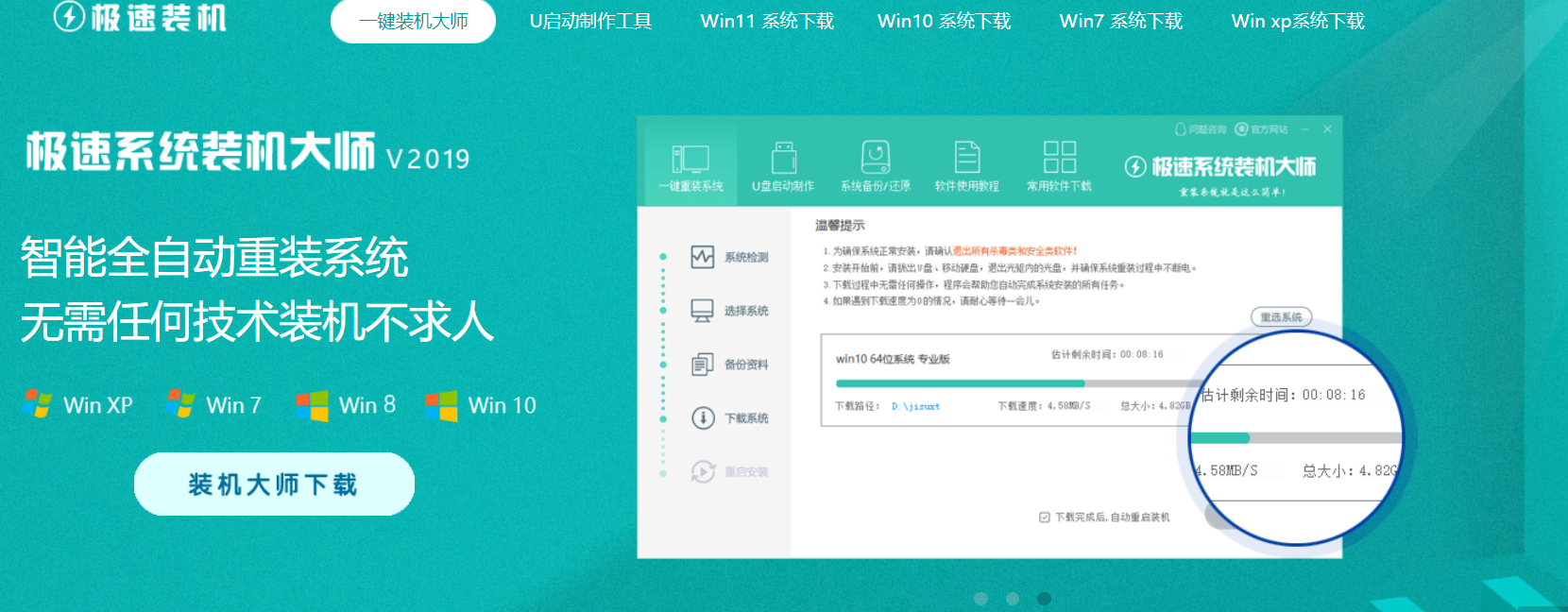Viewport: 1568px width, 612px height.
Task: Click the 总大小: 4.82GB text
Action: [x=1155, y=406]
